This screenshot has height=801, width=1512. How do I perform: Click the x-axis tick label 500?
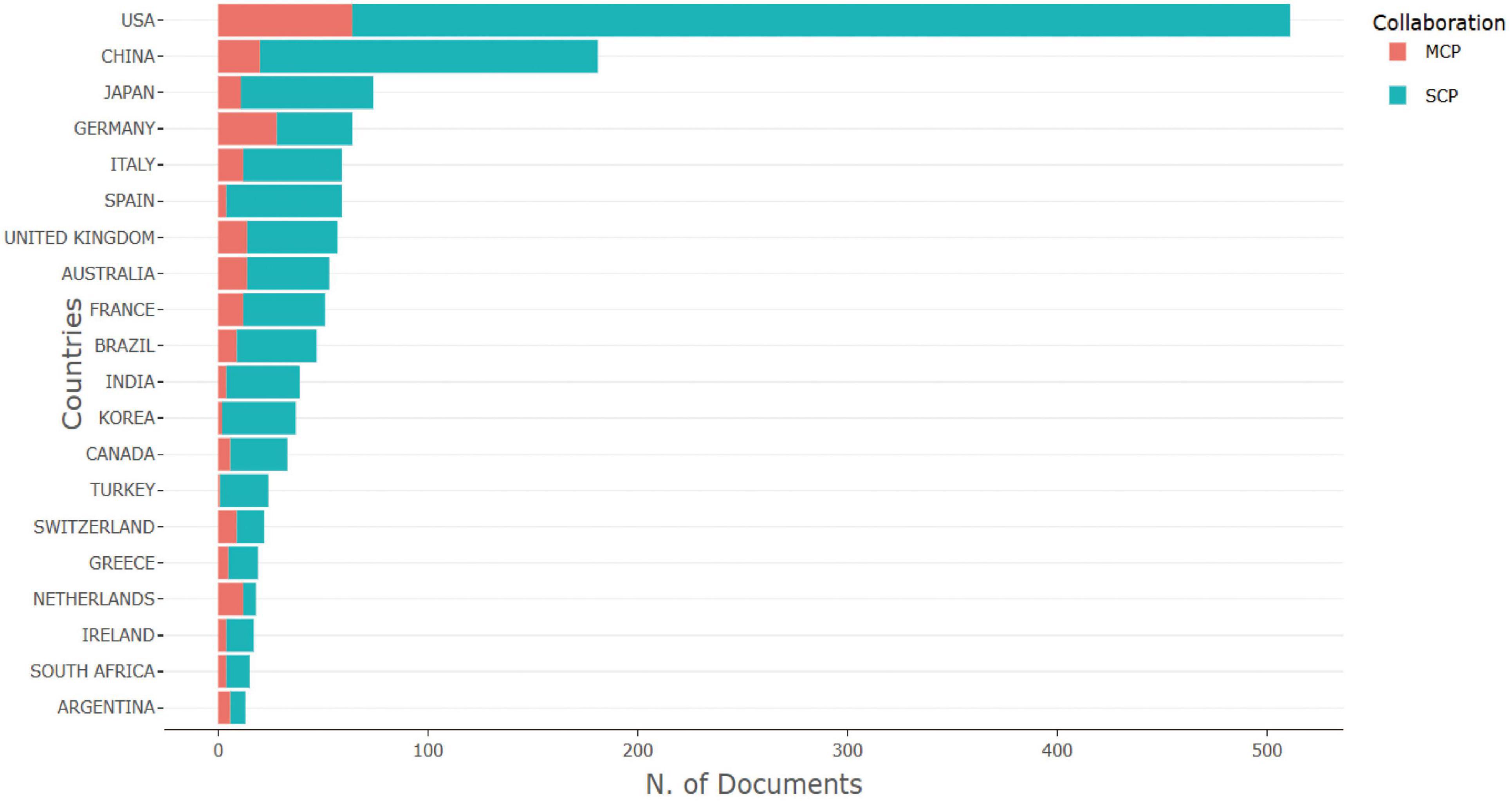(1267, 750)
